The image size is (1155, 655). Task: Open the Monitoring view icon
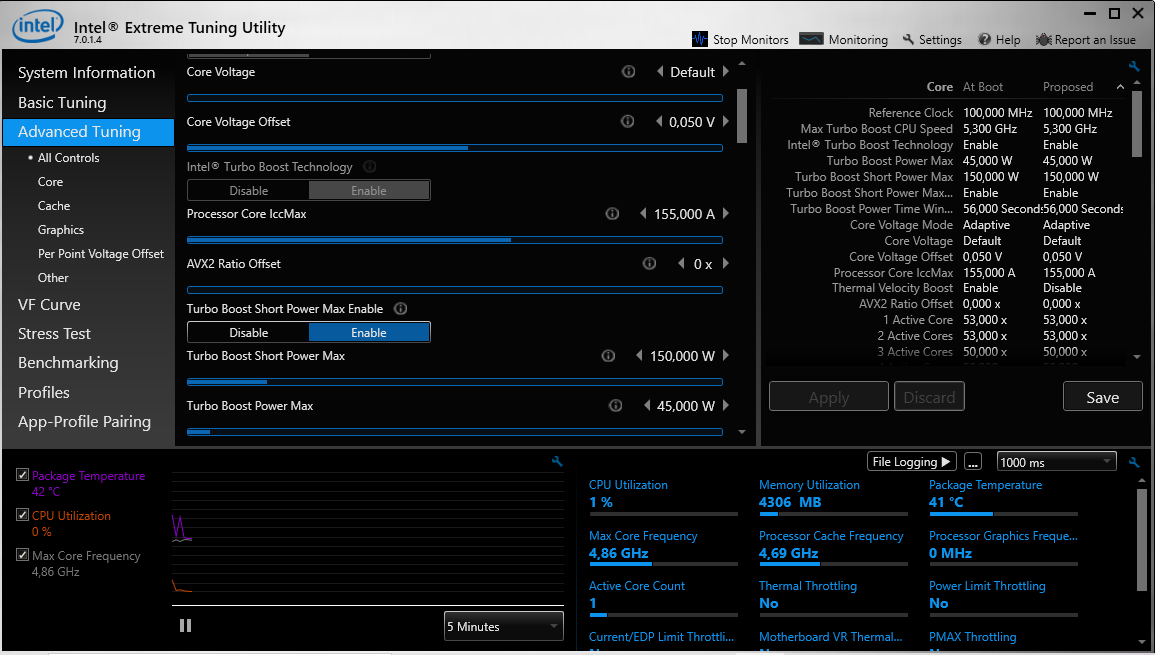click(x=811, y=39)
